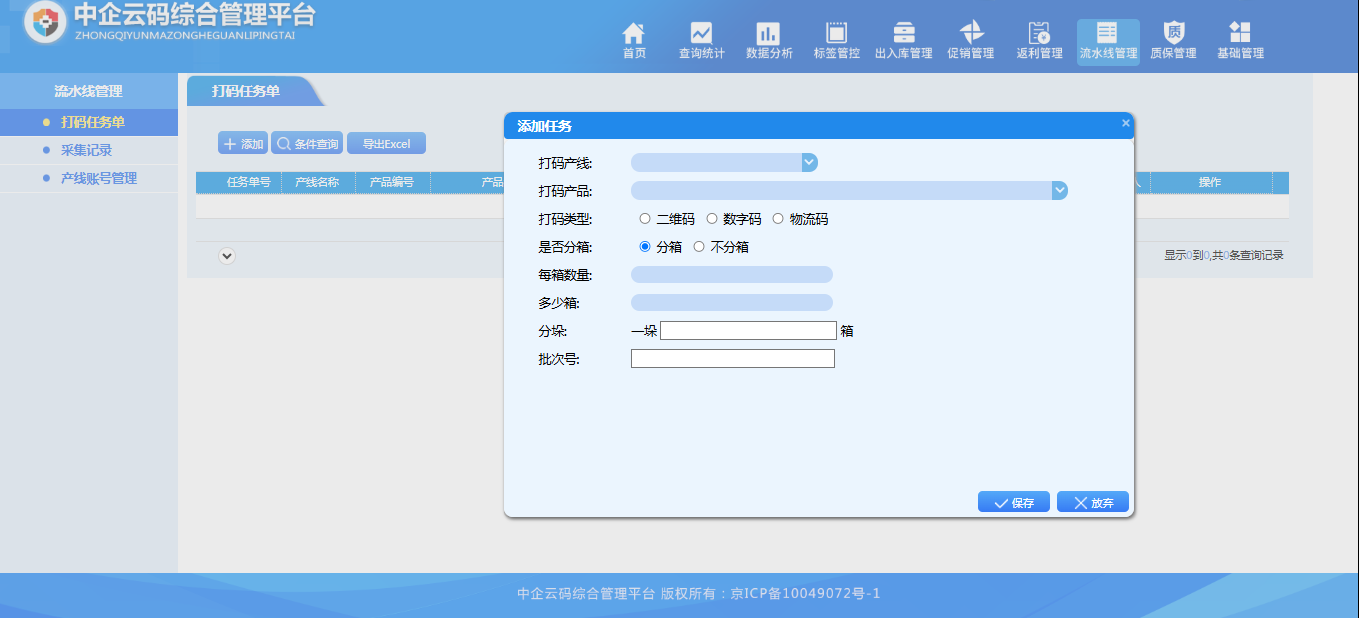Focus the 批次号 input field
Screen dimensions: 1359x618
pos(733,359)
